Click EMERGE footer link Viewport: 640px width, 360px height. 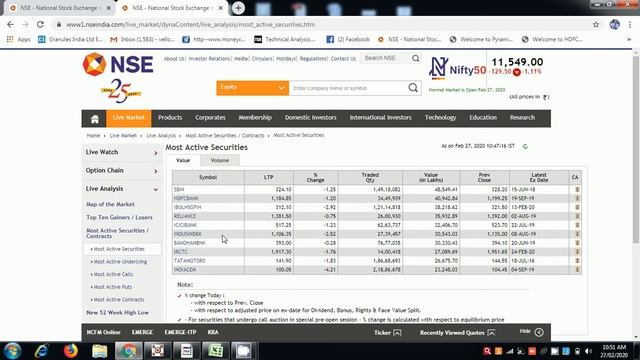point(142,332)
